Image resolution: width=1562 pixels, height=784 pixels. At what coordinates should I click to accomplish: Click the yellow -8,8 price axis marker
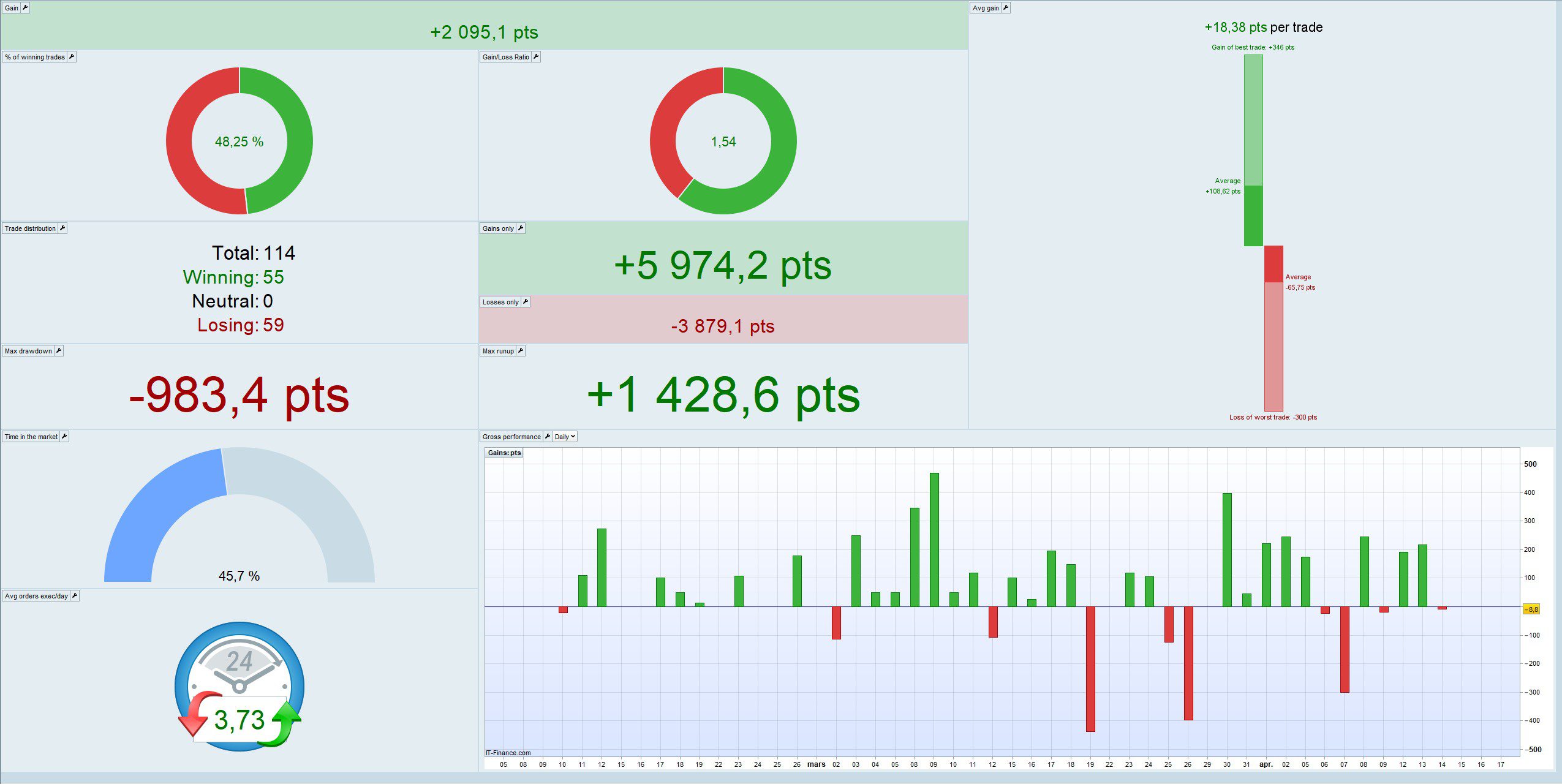point(1531,609)
